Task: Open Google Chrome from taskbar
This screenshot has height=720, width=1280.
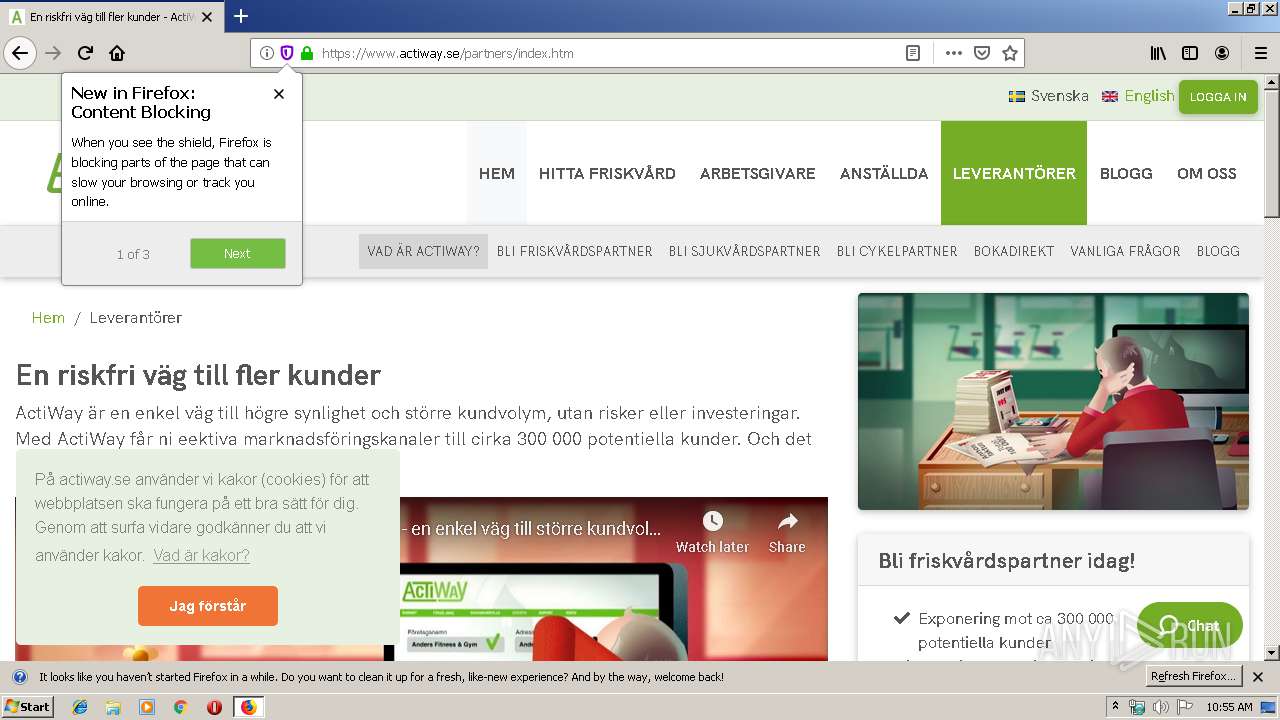Action: (180, 707)
